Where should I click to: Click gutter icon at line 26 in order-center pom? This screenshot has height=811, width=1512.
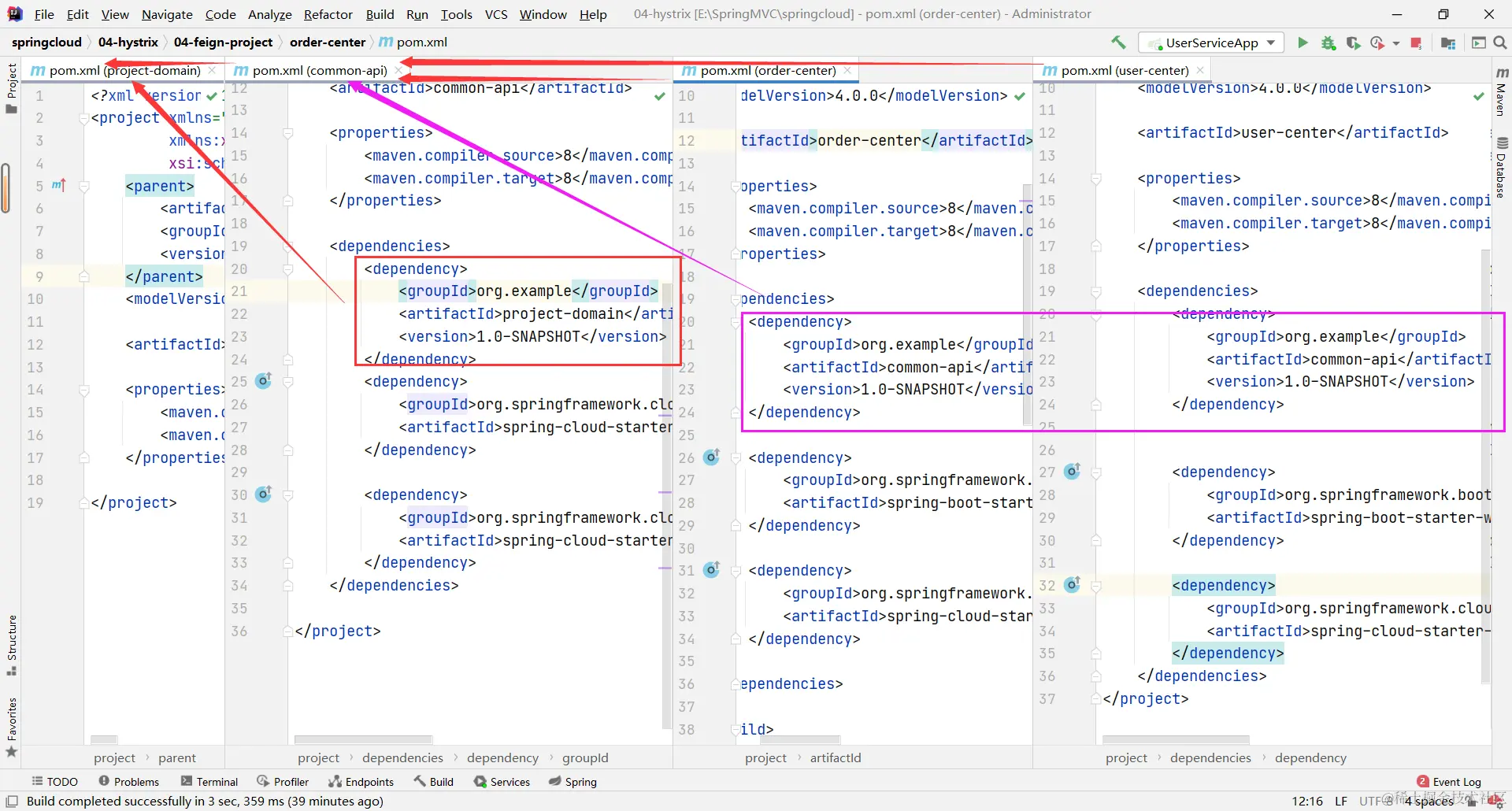(711, 457)
